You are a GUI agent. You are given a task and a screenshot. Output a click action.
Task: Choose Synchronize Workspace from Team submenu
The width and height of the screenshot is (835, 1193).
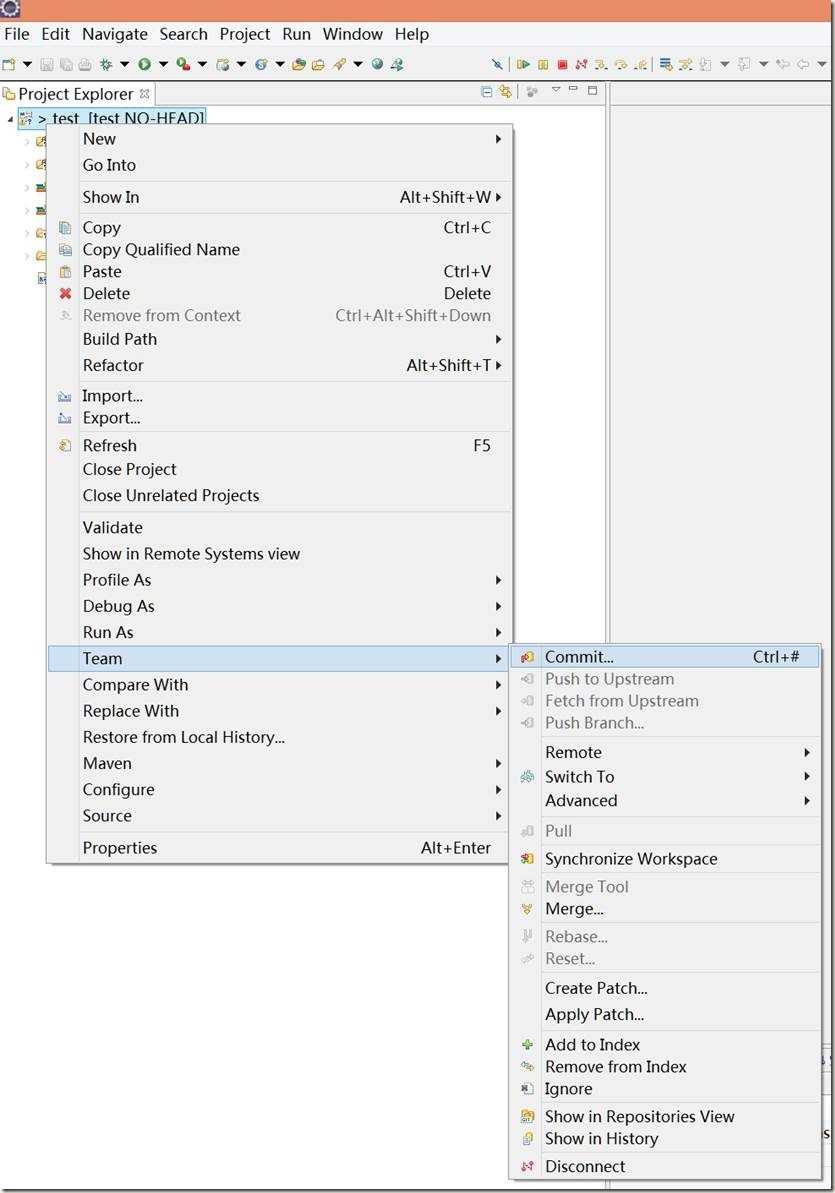coord(630,859)
